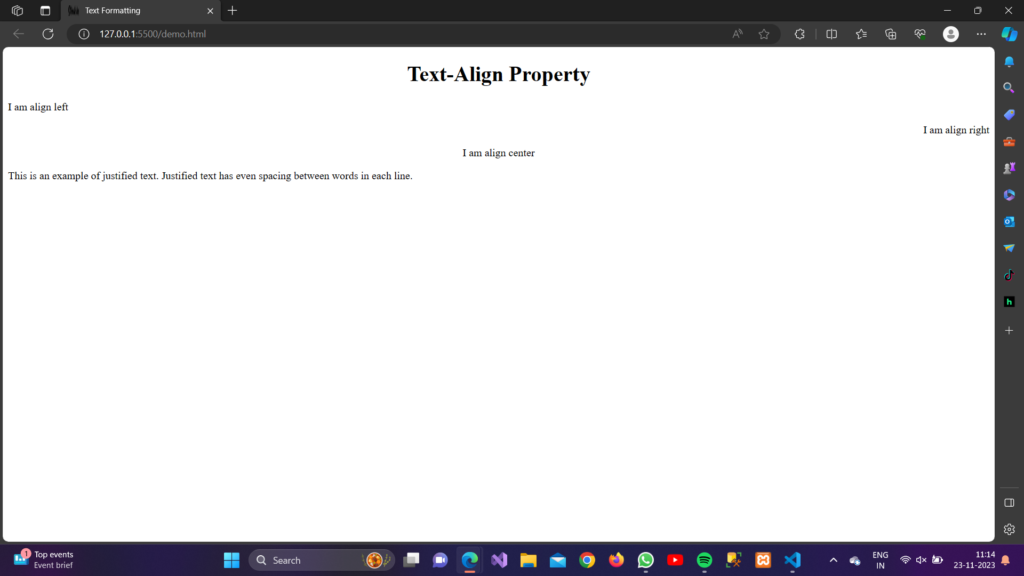This screenshot has height=576, width=1024.
Task: Open the Extensions puzzle icon
Action: (x=799, y=34)
